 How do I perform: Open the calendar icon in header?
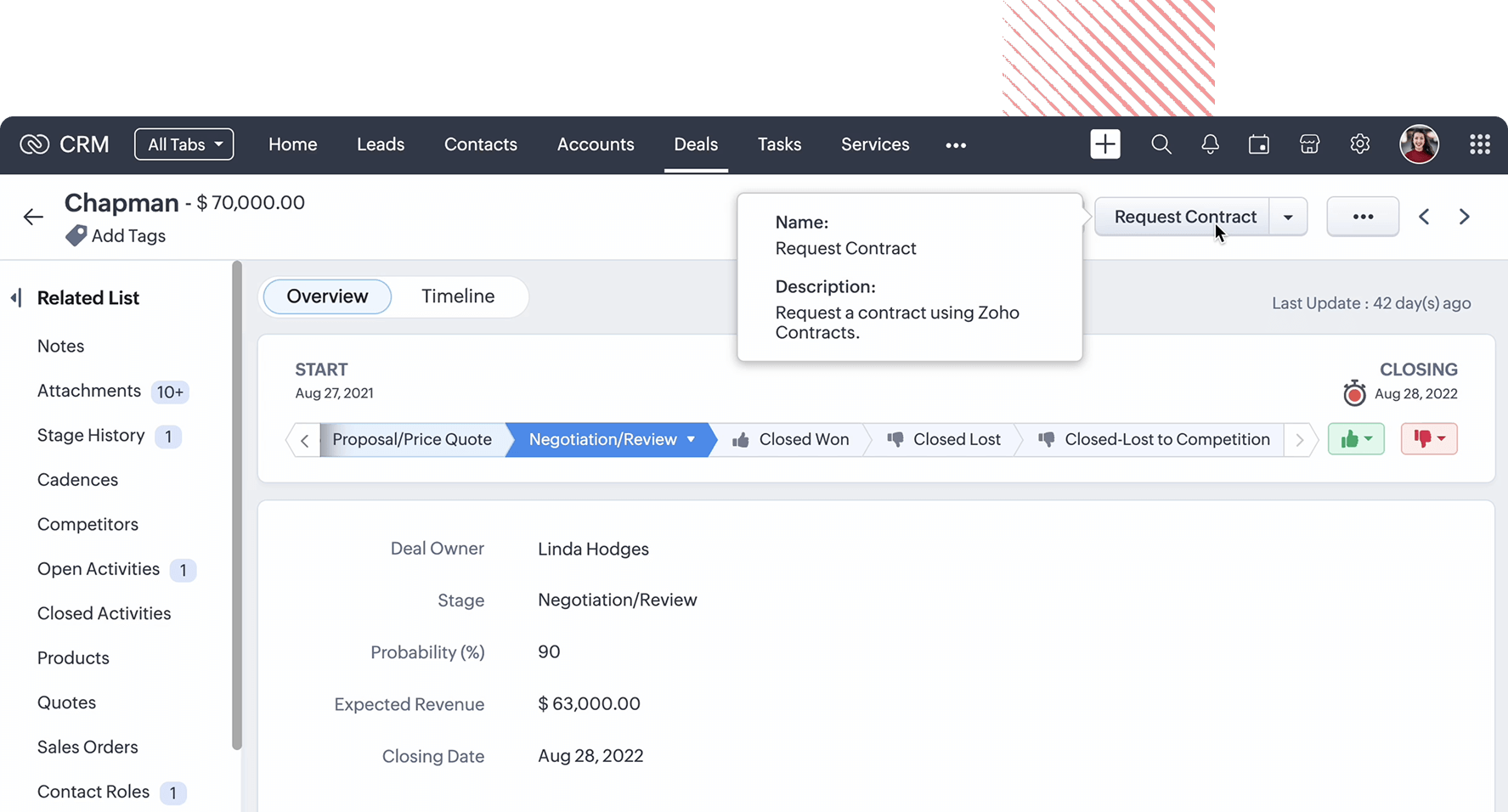1258,144
